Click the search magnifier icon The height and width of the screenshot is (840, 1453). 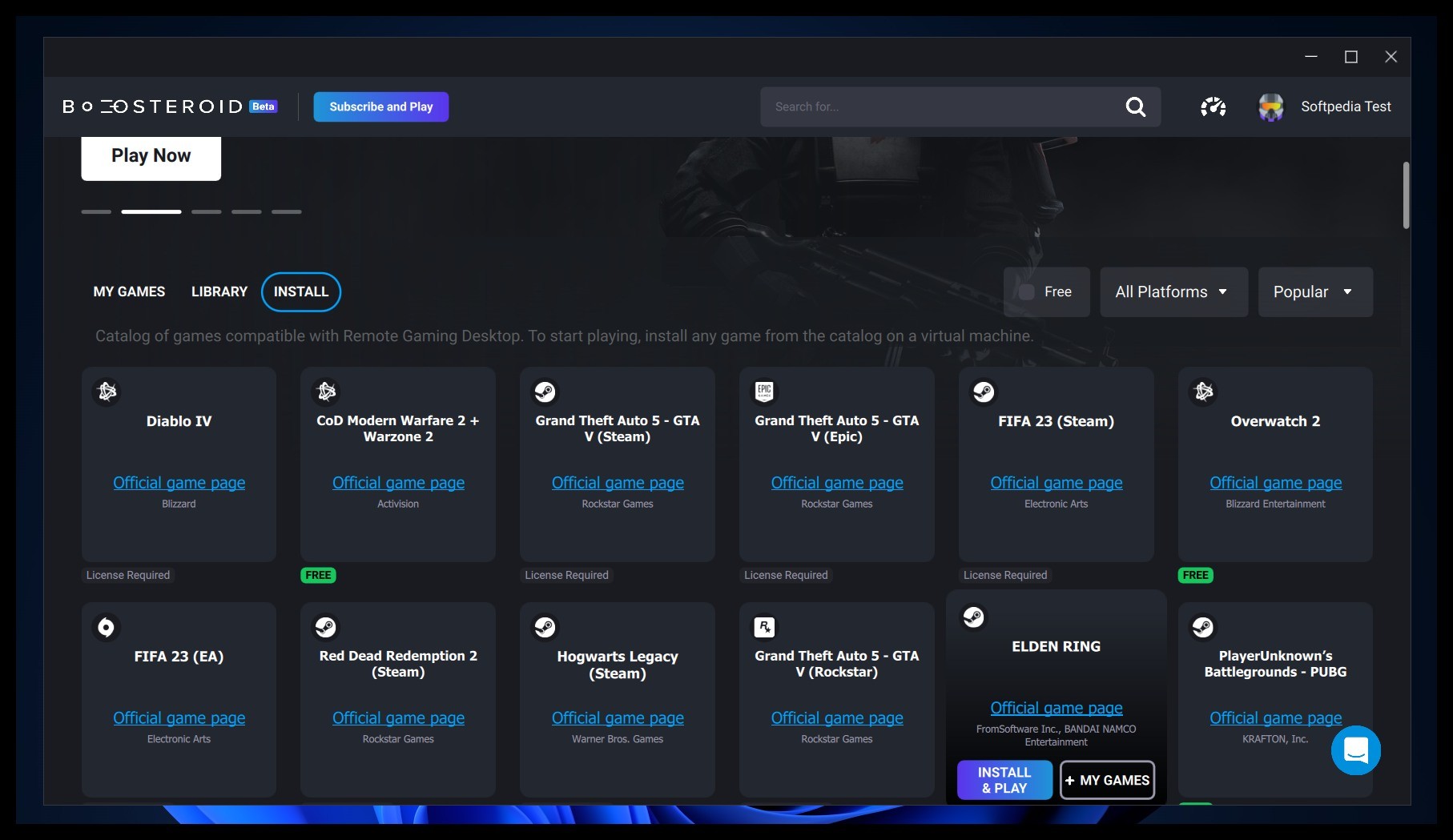pos(1135,107)
